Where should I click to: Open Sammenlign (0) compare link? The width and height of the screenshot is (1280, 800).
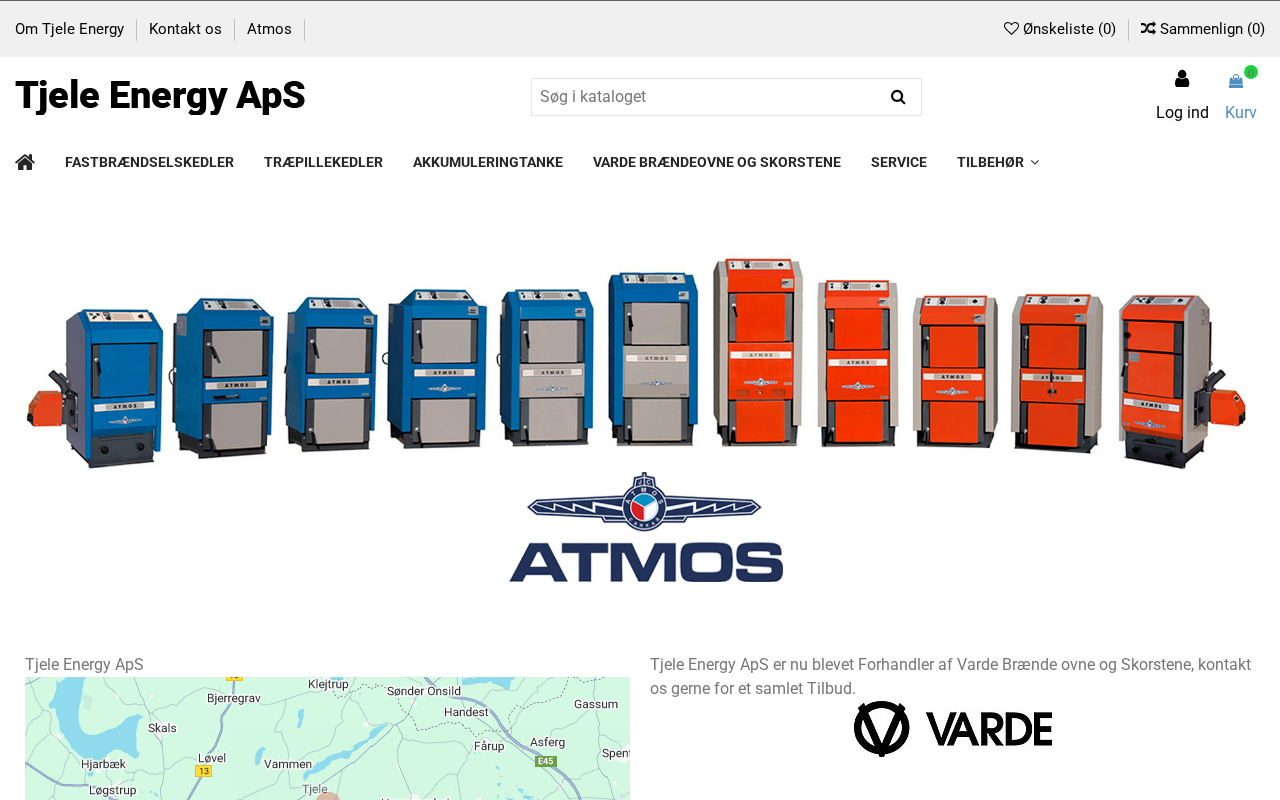pos(1203,29)
